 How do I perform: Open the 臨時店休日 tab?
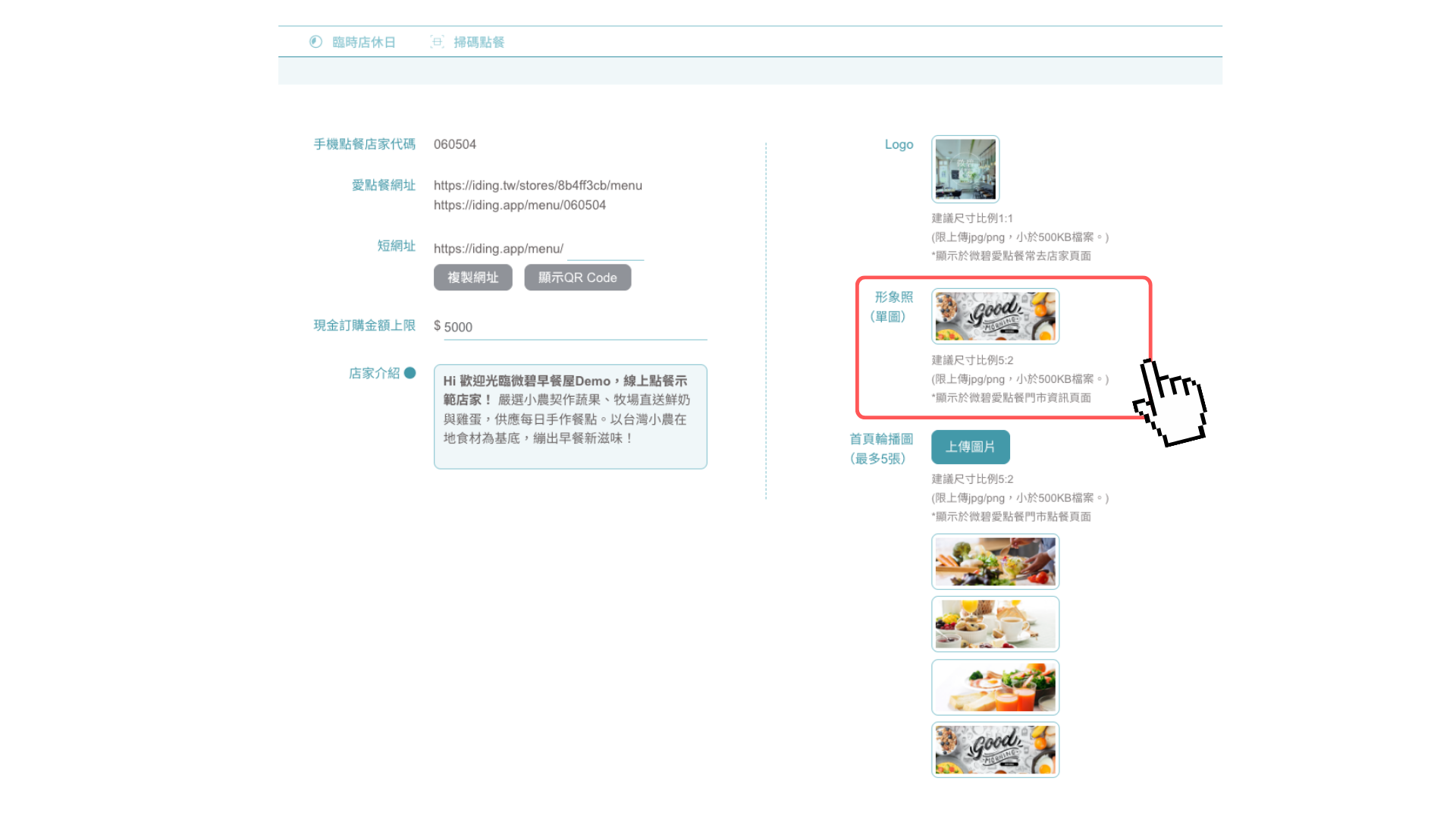353,42
